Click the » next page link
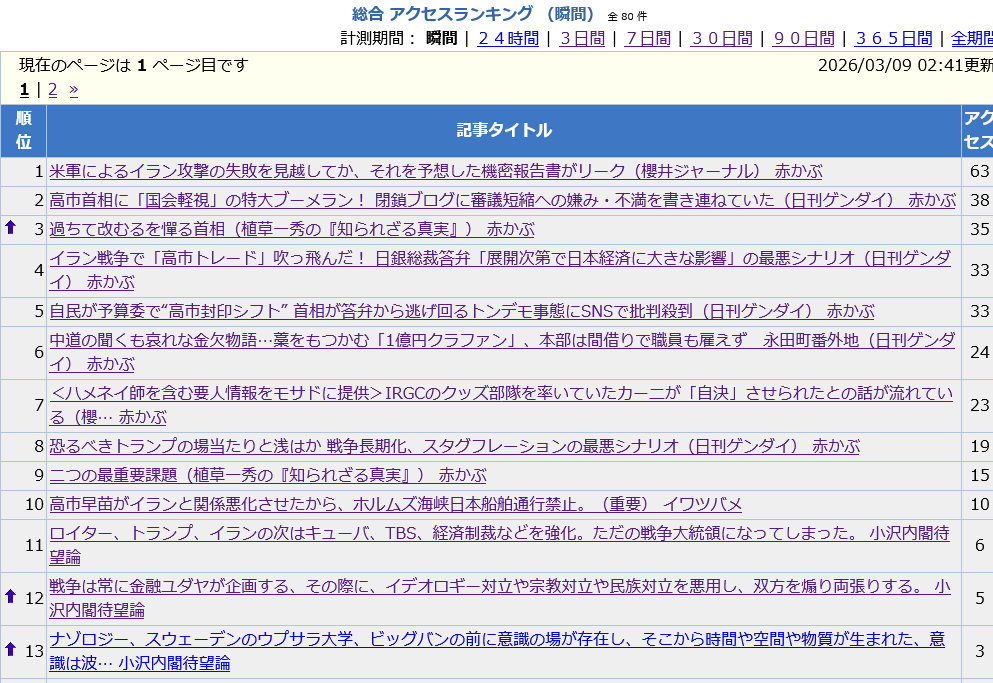This screenshot has width=993, height=683. click(73, 89)
